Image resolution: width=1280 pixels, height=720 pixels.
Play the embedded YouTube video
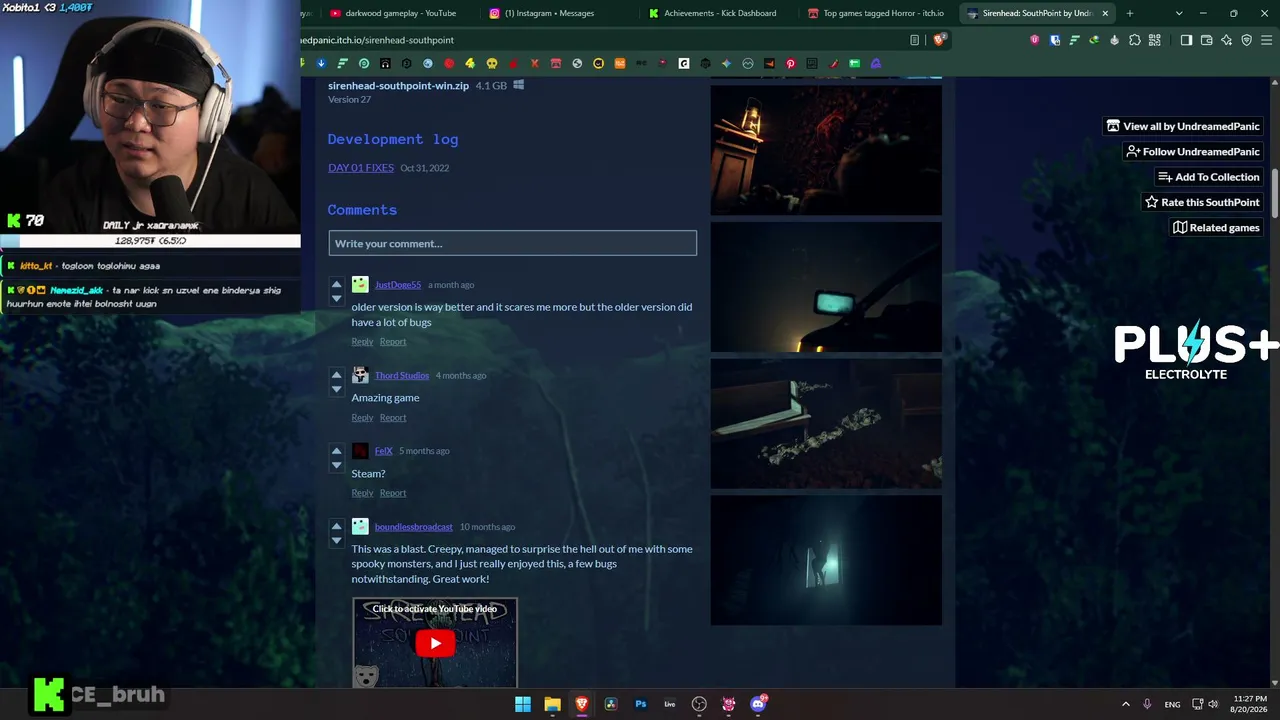point(435,643)
